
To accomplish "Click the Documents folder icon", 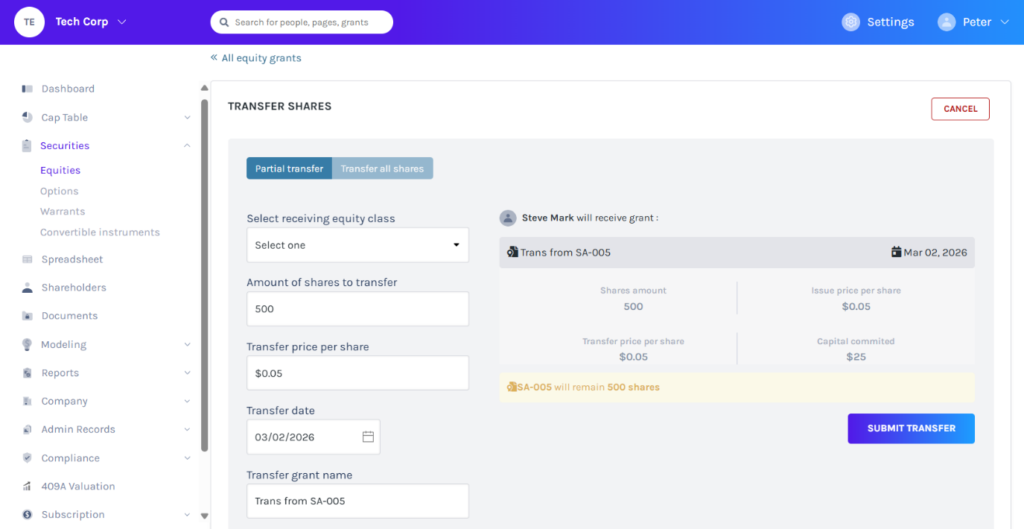I will 27,316.
